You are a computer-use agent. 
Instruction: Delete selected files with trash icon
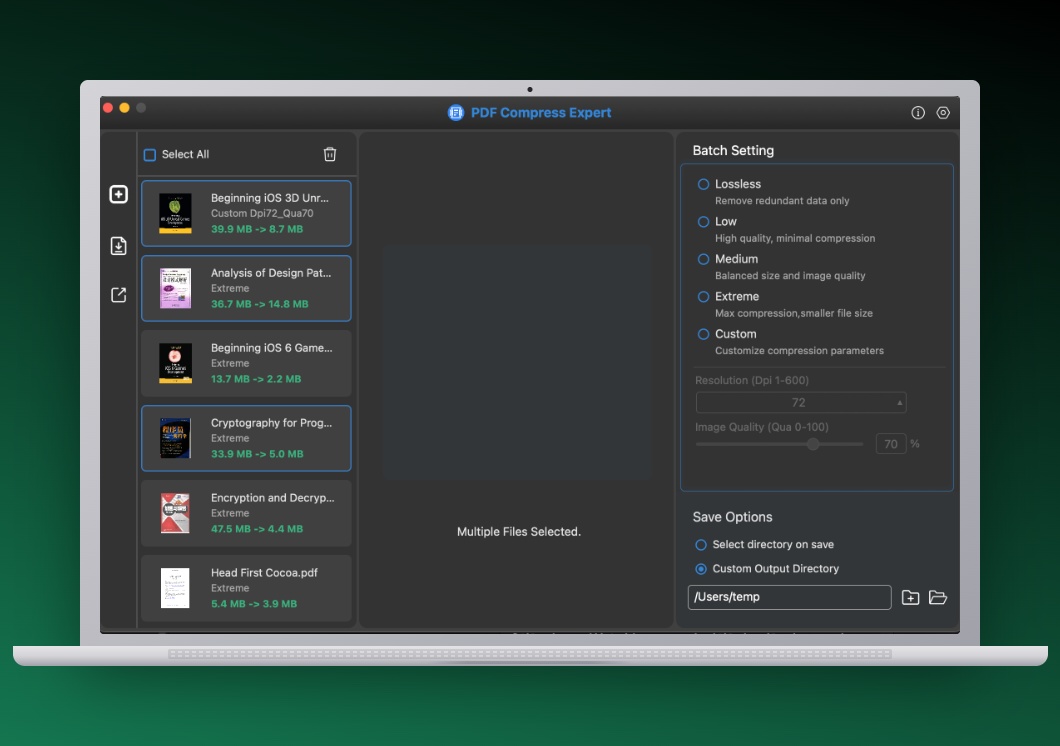coord(330,154)
